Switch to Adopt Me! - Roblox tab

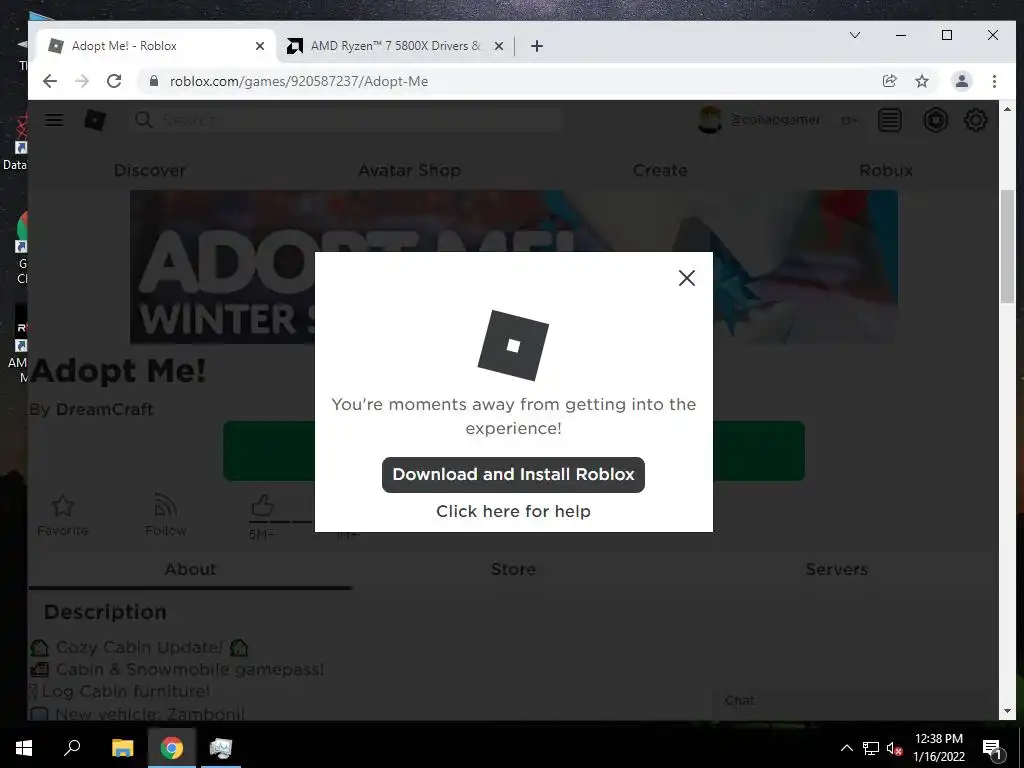[x=157, y=46]
